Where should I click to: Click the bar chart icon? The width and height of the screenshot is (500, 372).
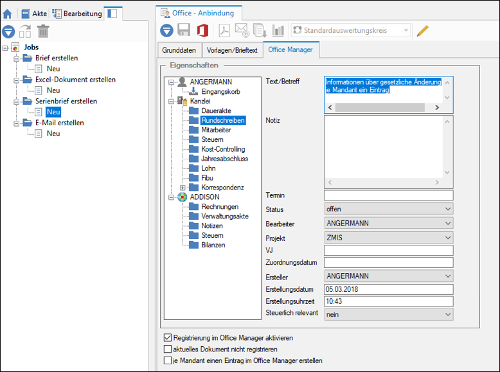pos(278,30)
